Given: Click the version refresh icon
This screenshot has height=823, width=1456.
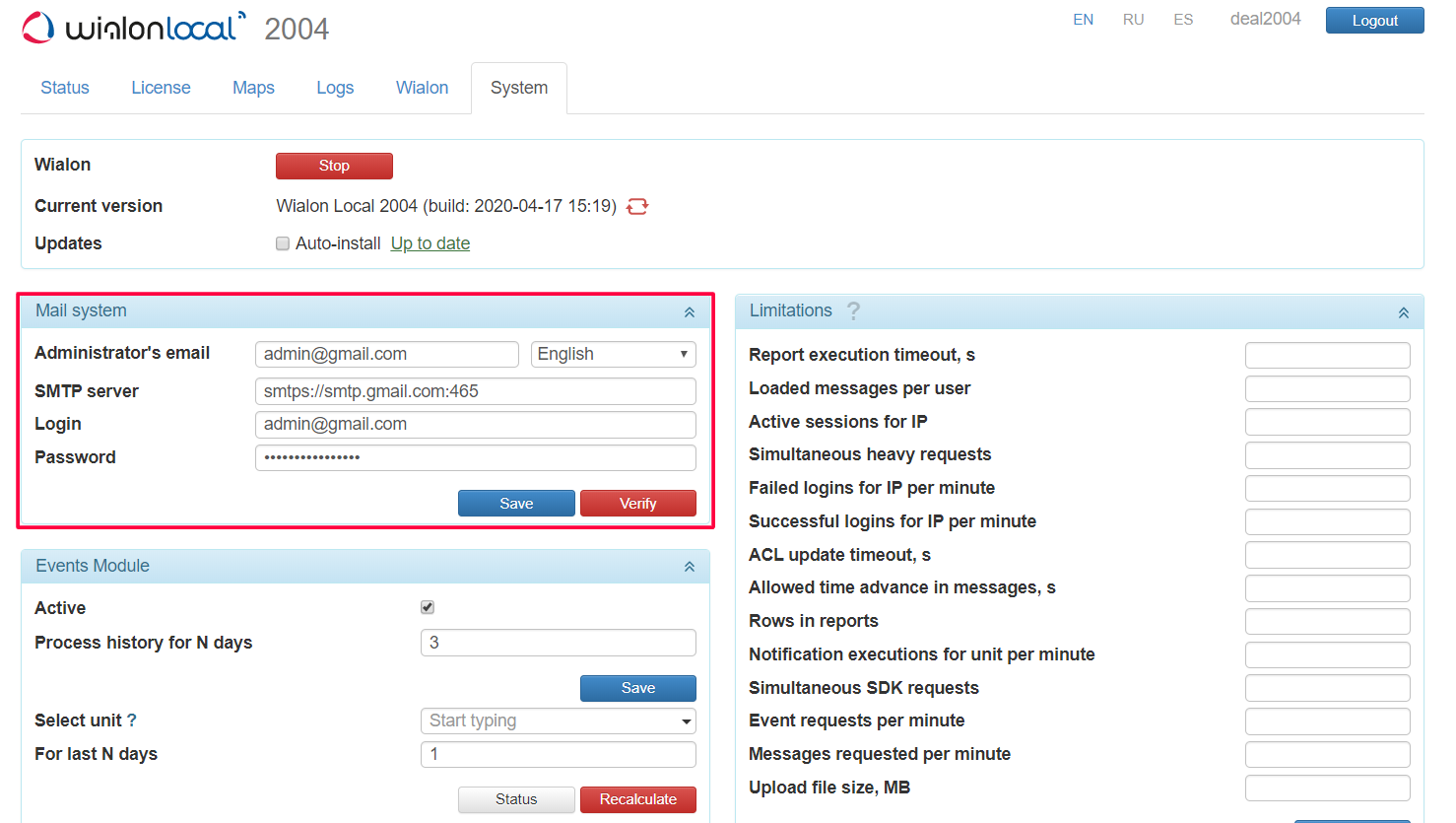Looking at the screenshot, I should (636, 206).
